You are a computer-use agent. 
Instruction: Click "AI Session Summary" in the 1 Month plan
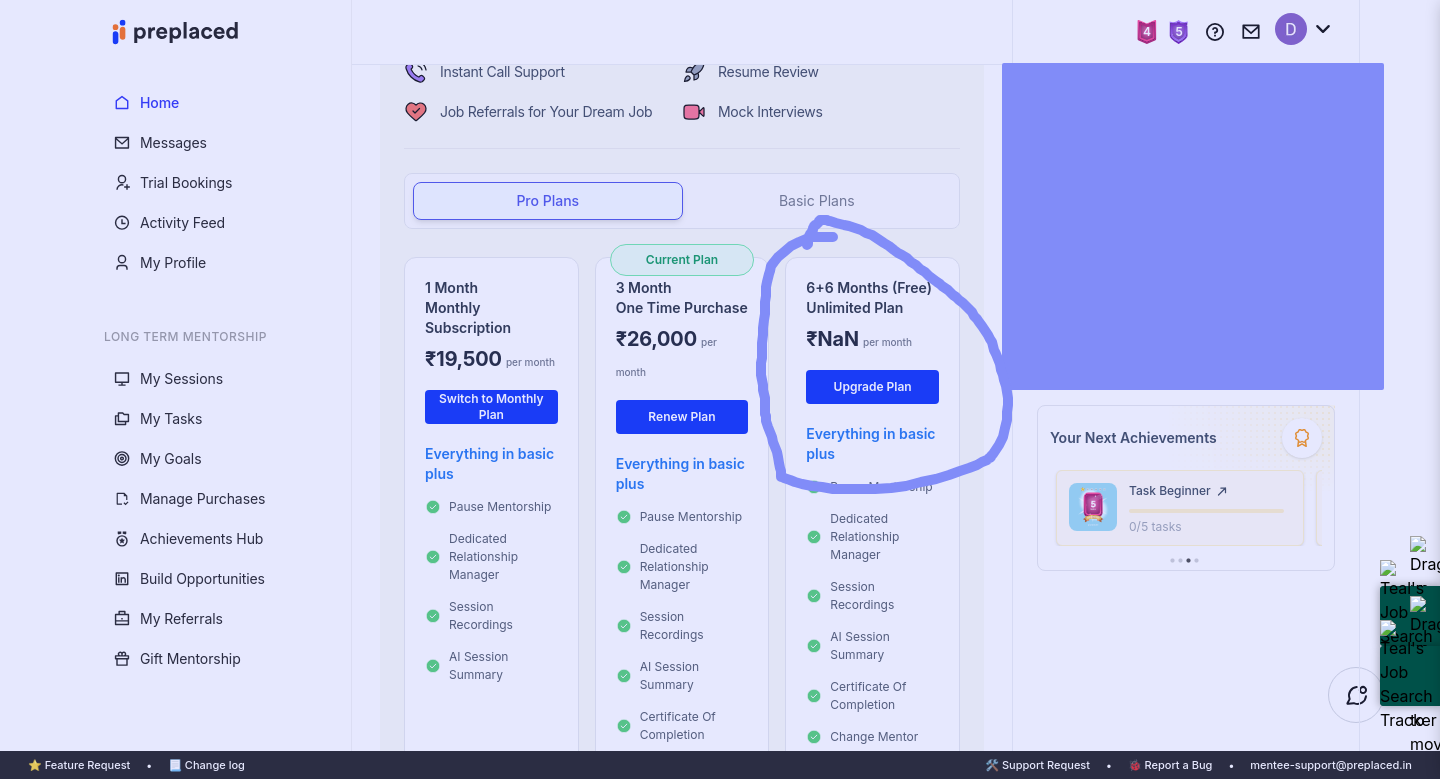479,666
